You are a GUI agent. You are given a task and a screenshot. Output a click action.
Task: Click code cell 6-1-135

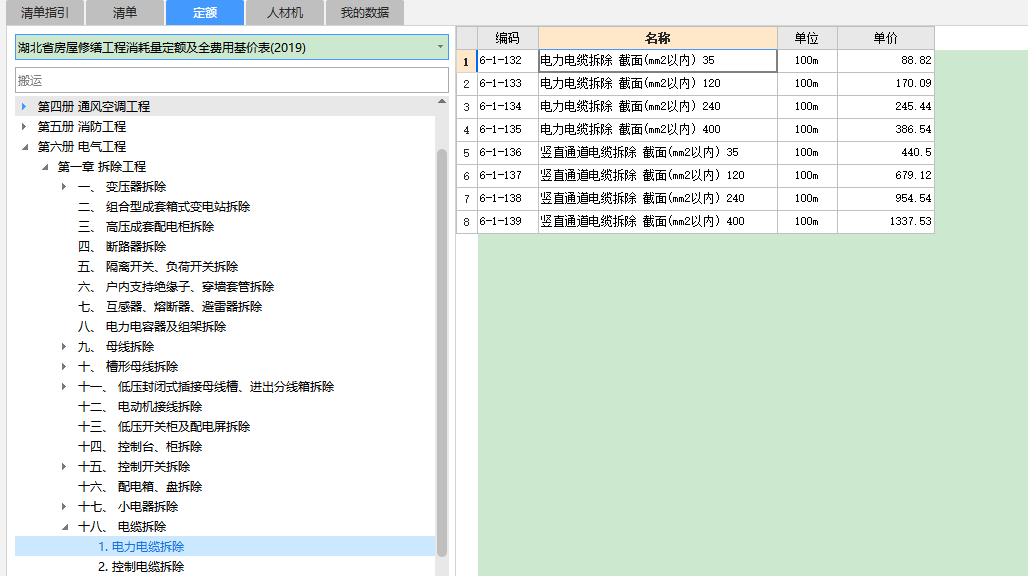(x=507, y=130)
